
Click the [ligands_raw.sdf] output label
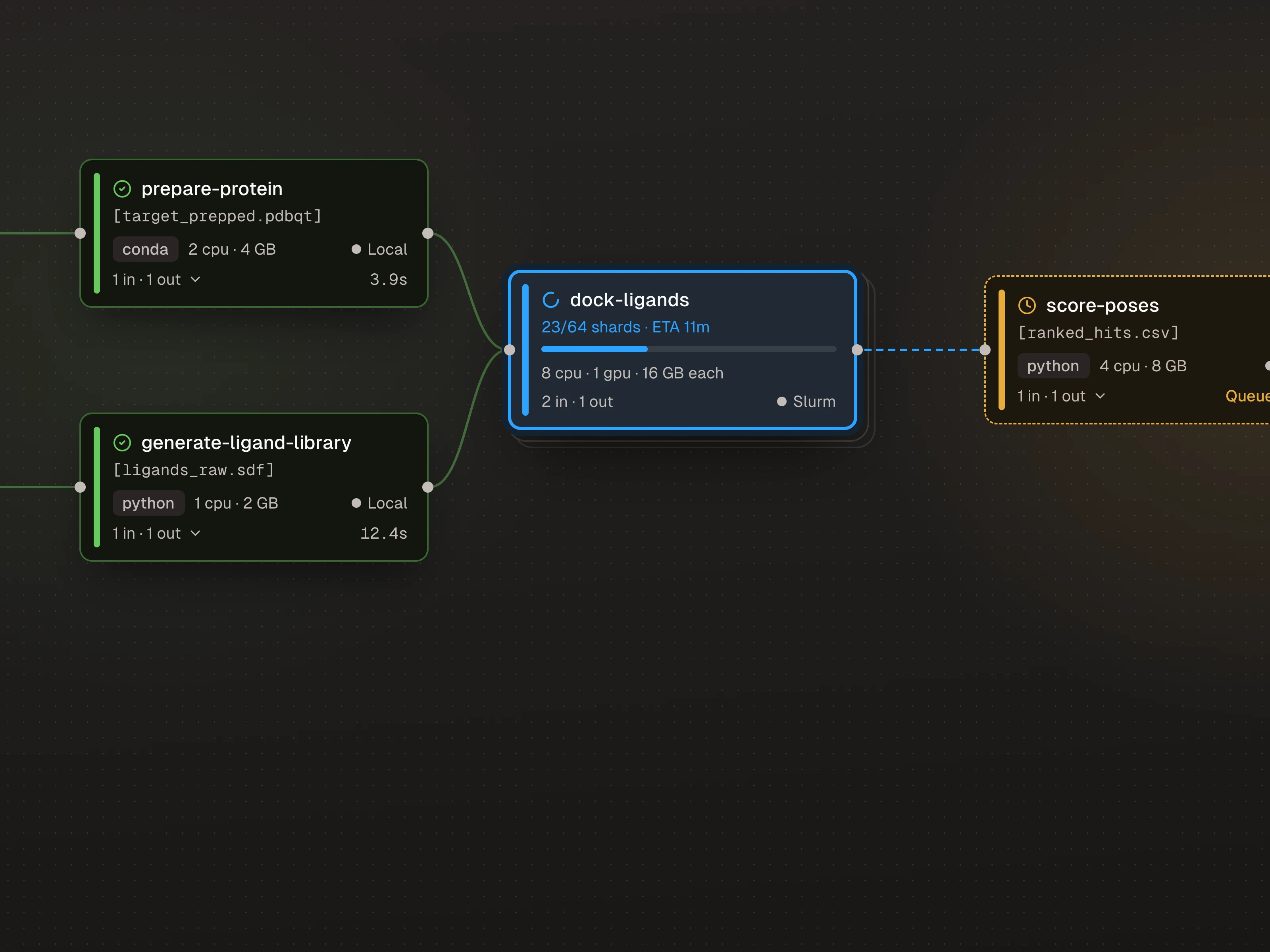point(194,470)
